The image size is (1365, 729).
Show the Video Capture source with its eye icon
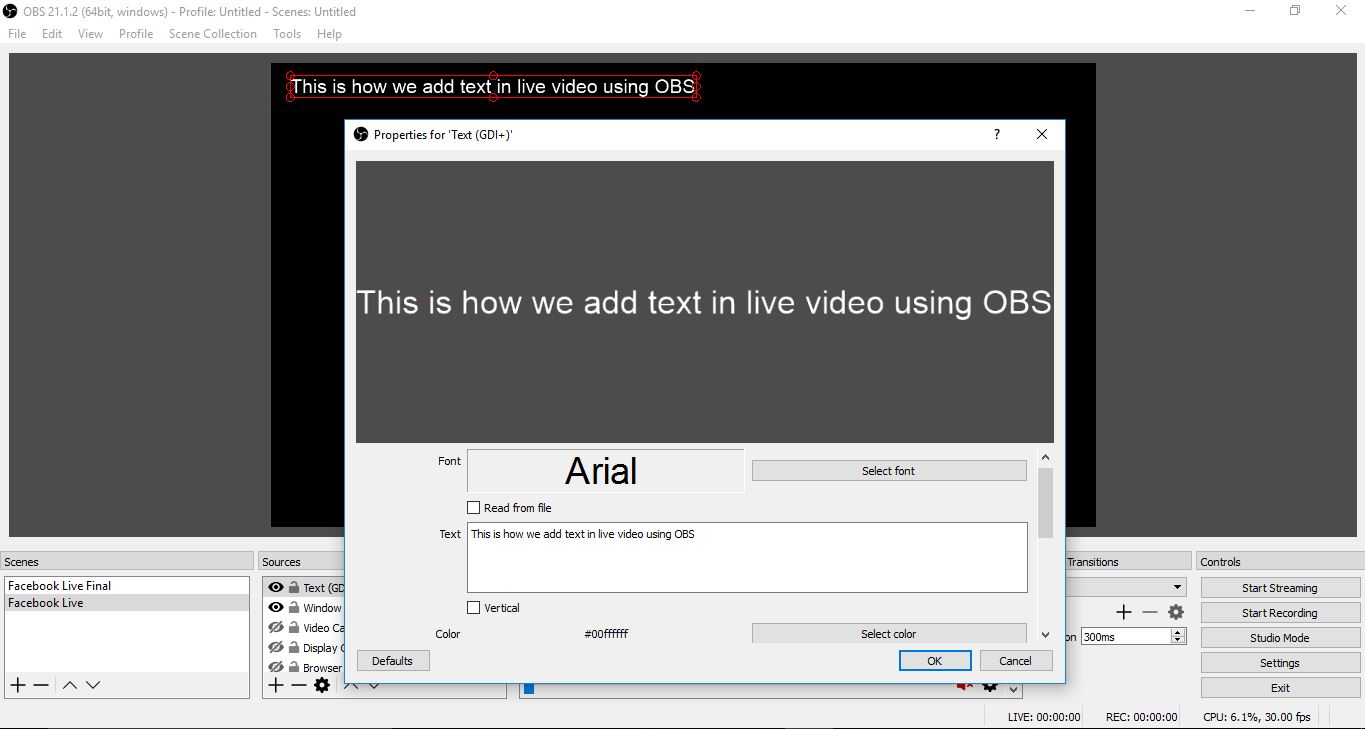(x=276, y=627)
